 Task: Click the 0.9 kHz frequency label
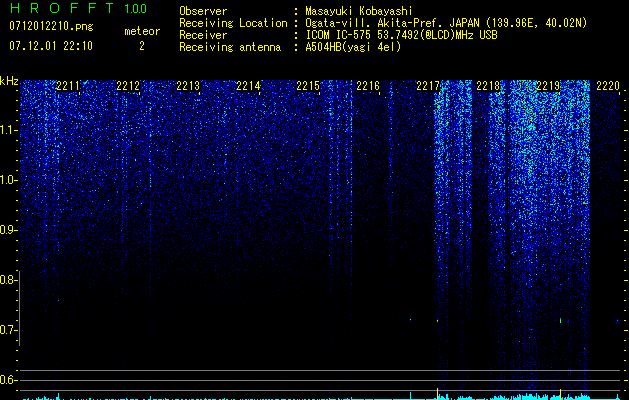(x=9, y=230)
